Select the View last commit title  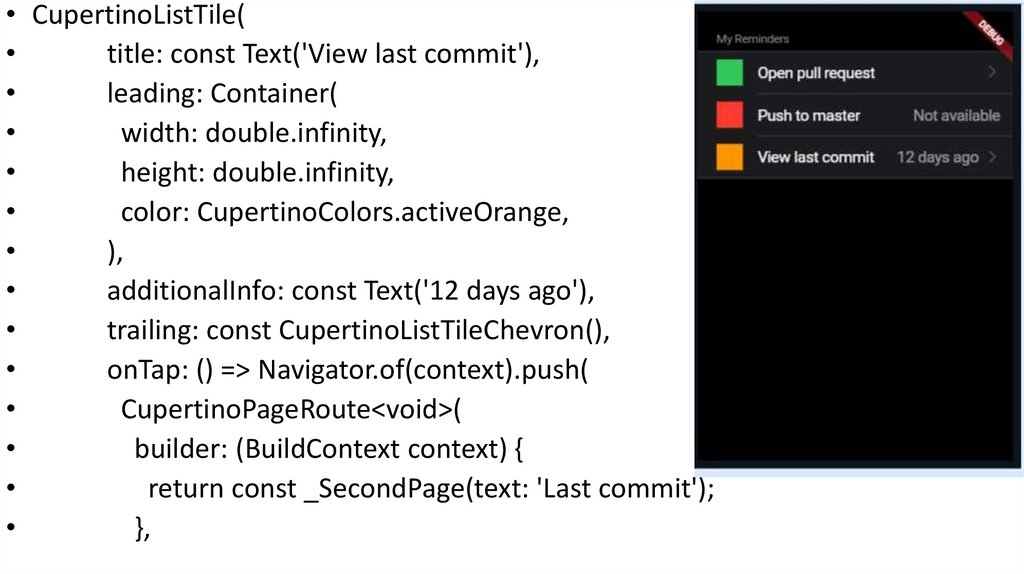(x=816, y=157)
